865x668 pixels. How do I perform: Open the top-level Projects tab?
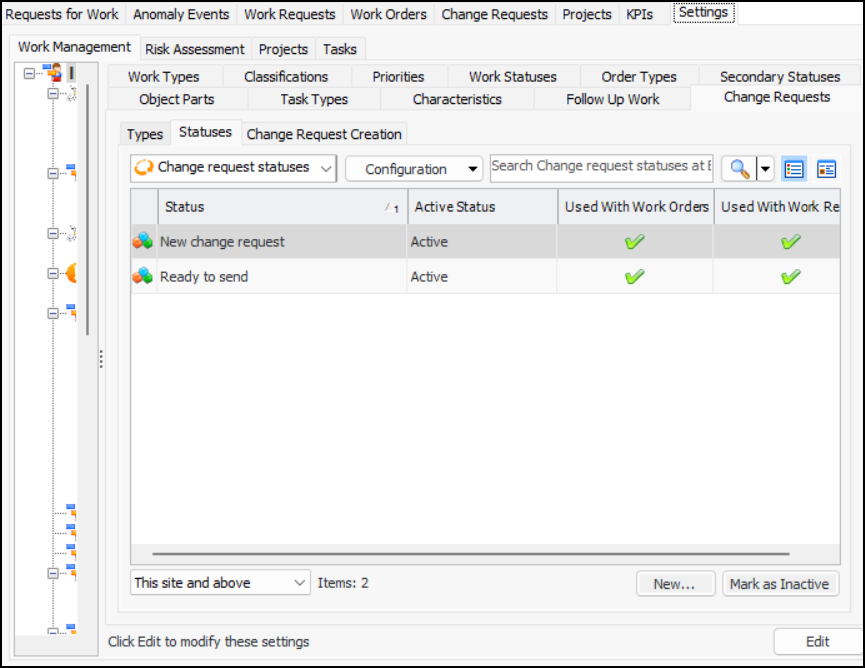tap(587, 14)
